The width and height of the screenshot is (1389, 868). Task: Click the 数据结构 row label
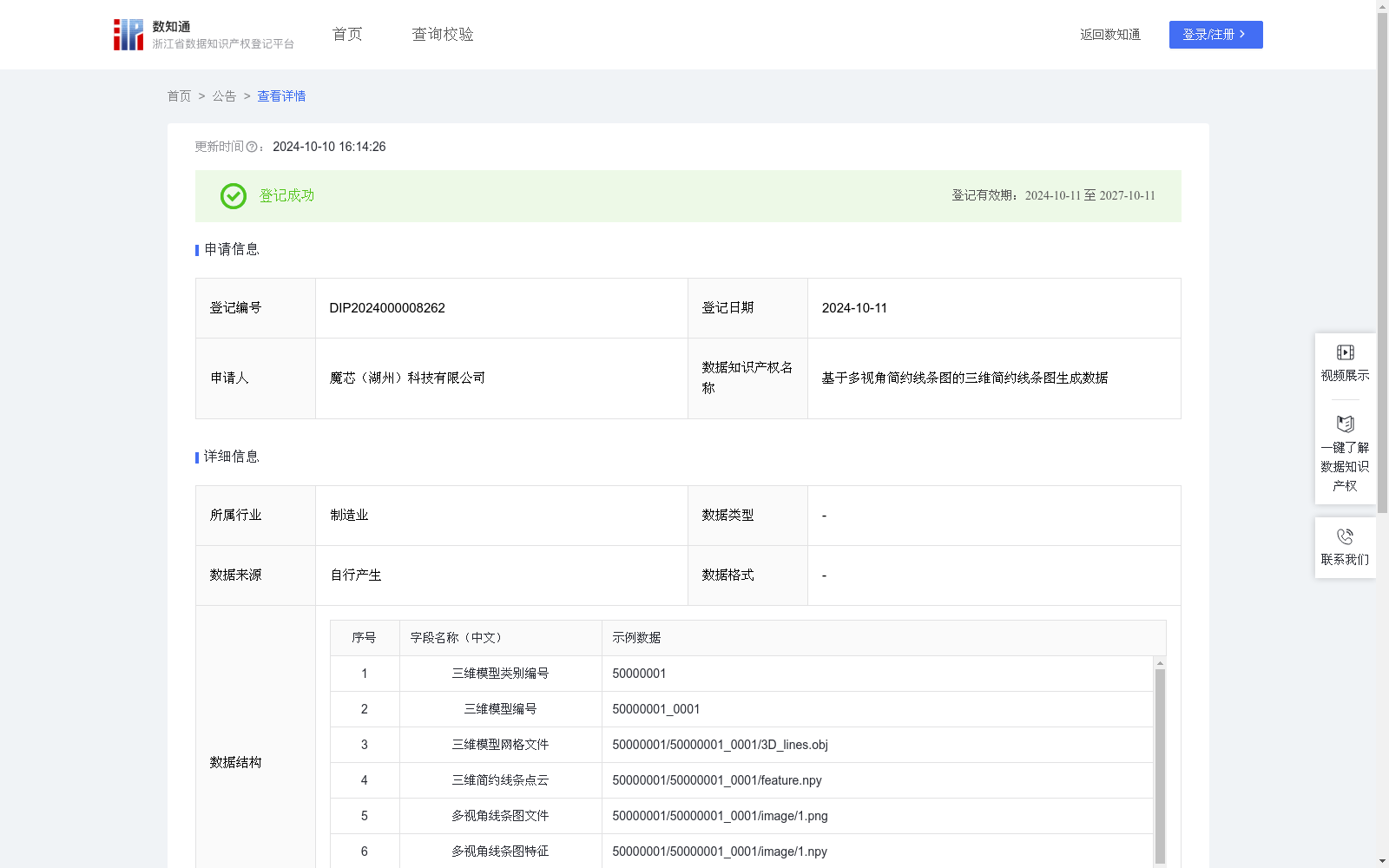tap(235, 763)
